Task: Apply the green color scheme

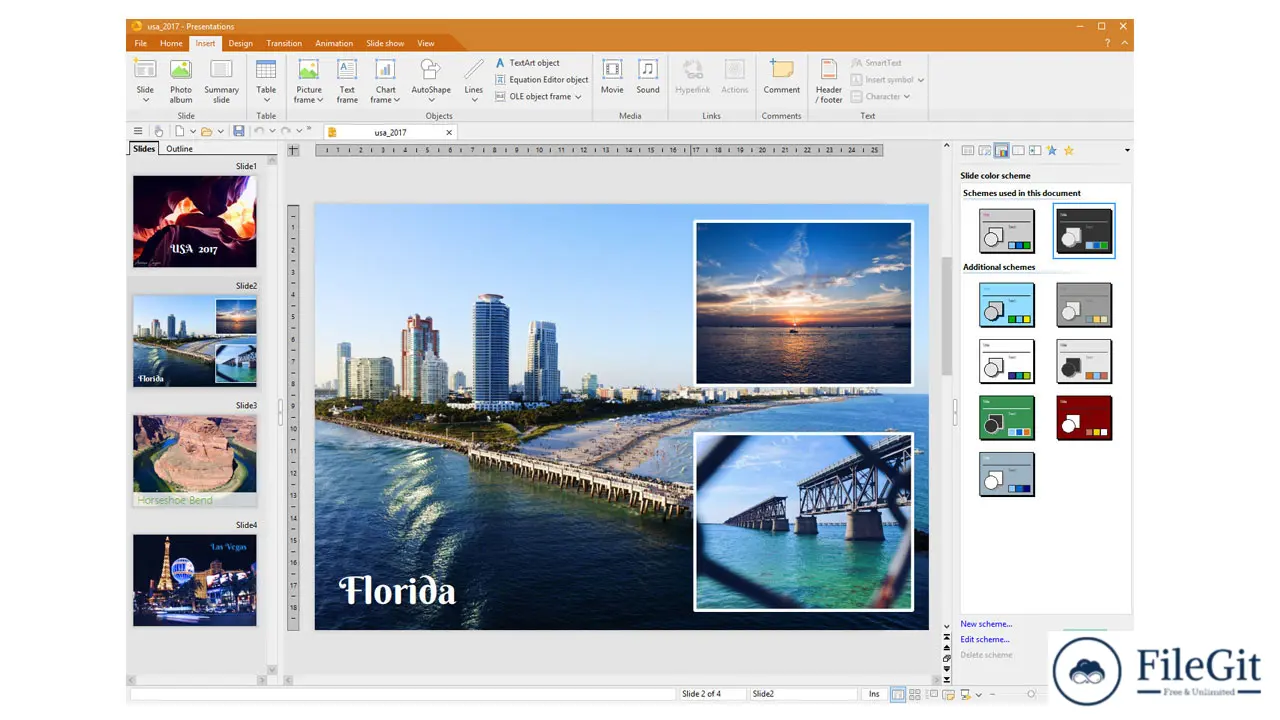Action: [1007, 418]
